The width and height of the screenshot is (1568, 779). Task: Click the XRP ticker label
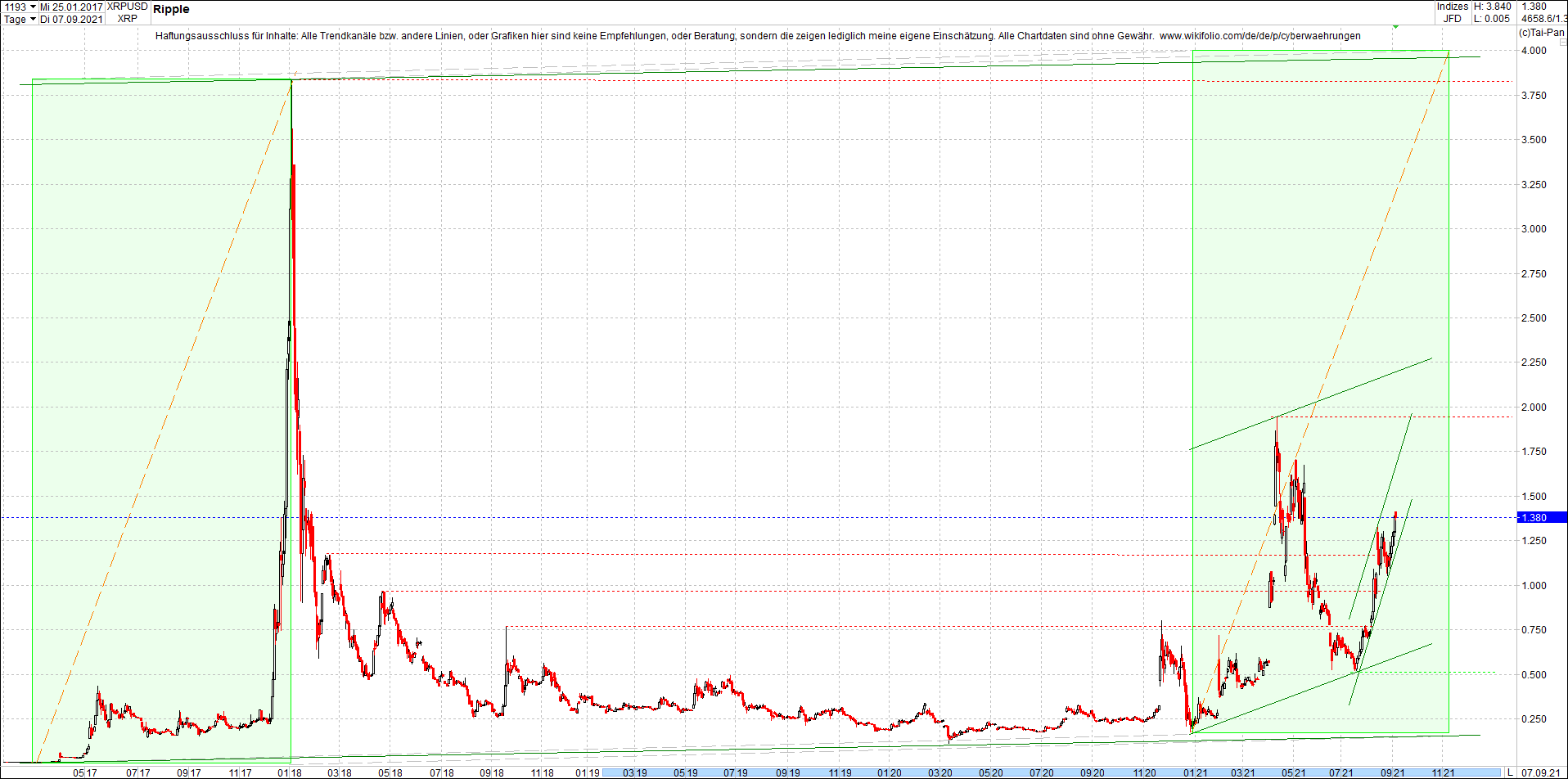tap(125, 18)
